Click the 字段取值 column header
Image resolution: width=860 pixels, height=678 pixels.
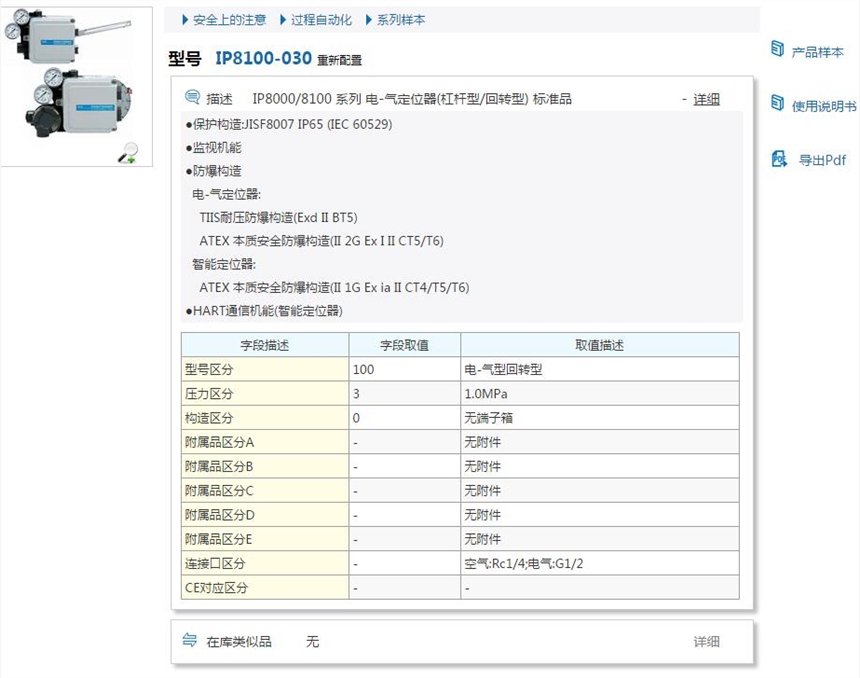405,345
